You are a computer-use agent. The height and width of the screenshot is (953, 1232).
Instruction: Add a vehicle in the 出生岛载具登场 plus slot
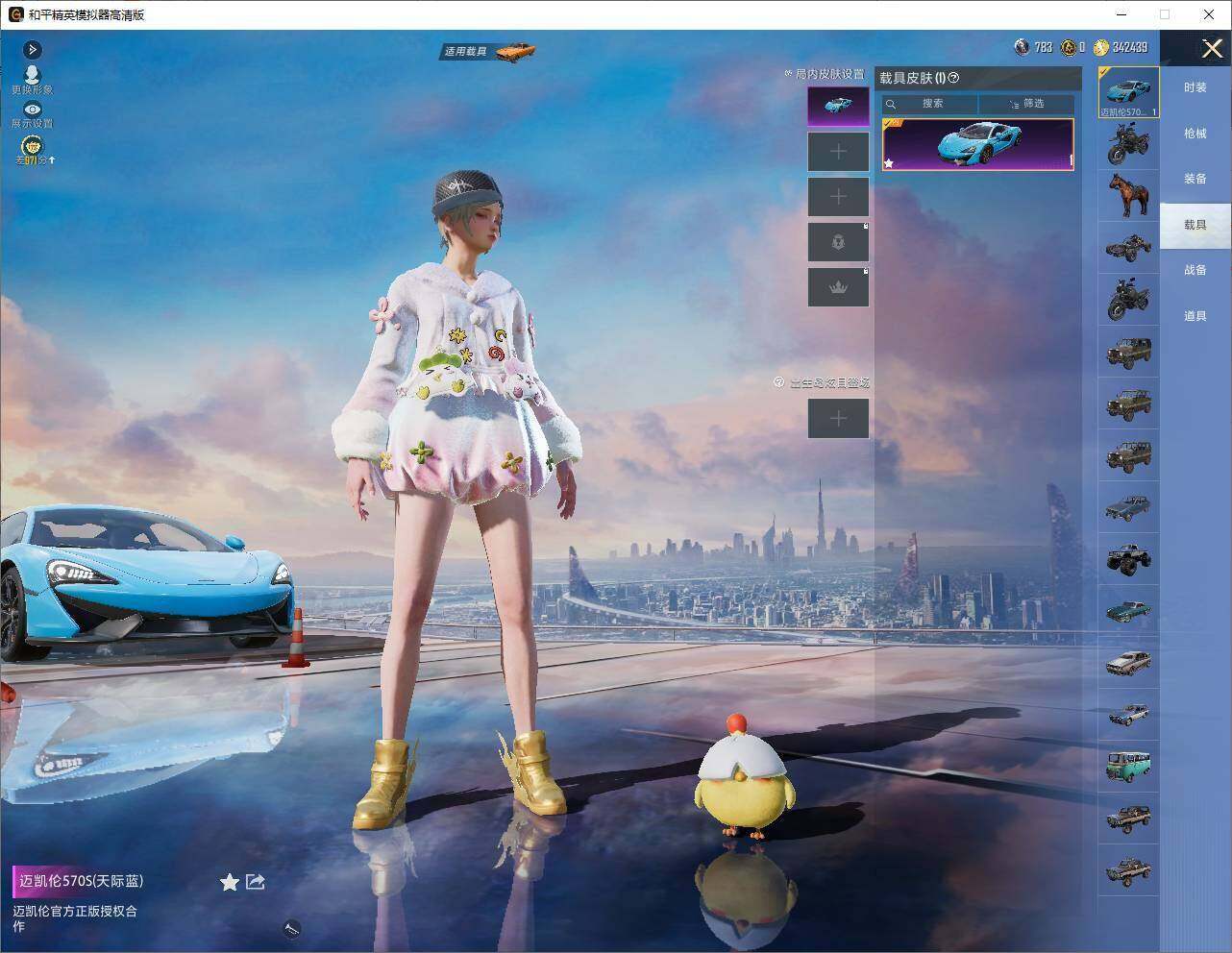838,418
